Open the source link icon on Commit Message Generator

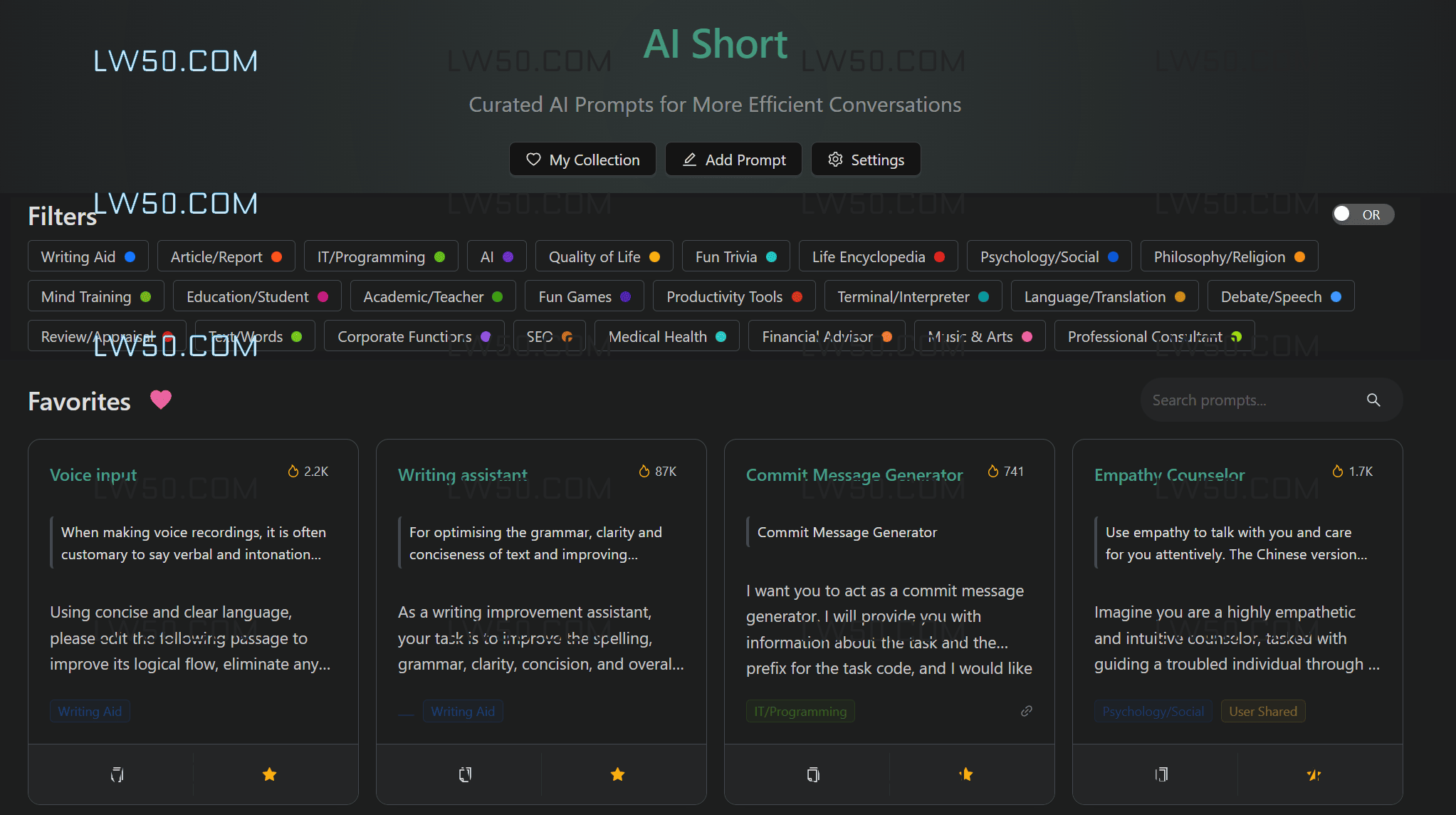(x=1026, y=710)
